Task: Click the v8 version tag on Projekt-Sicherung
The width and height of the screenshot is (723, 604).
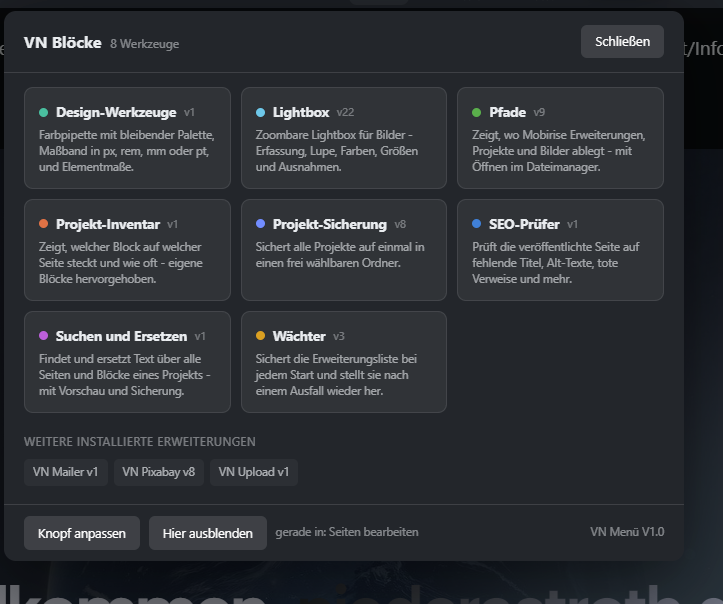Action: tap(400, 225)
